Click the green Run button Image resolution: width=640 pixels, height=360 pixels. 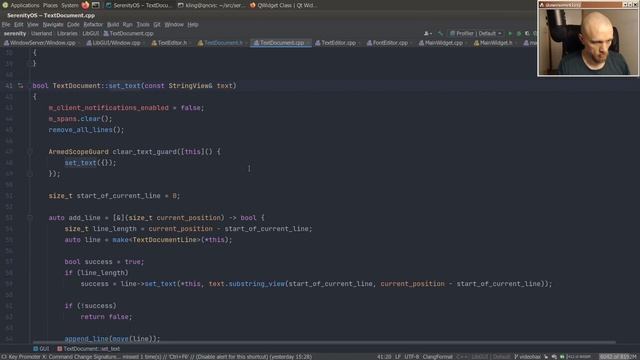pyautogui.click(x=510, y=33)
